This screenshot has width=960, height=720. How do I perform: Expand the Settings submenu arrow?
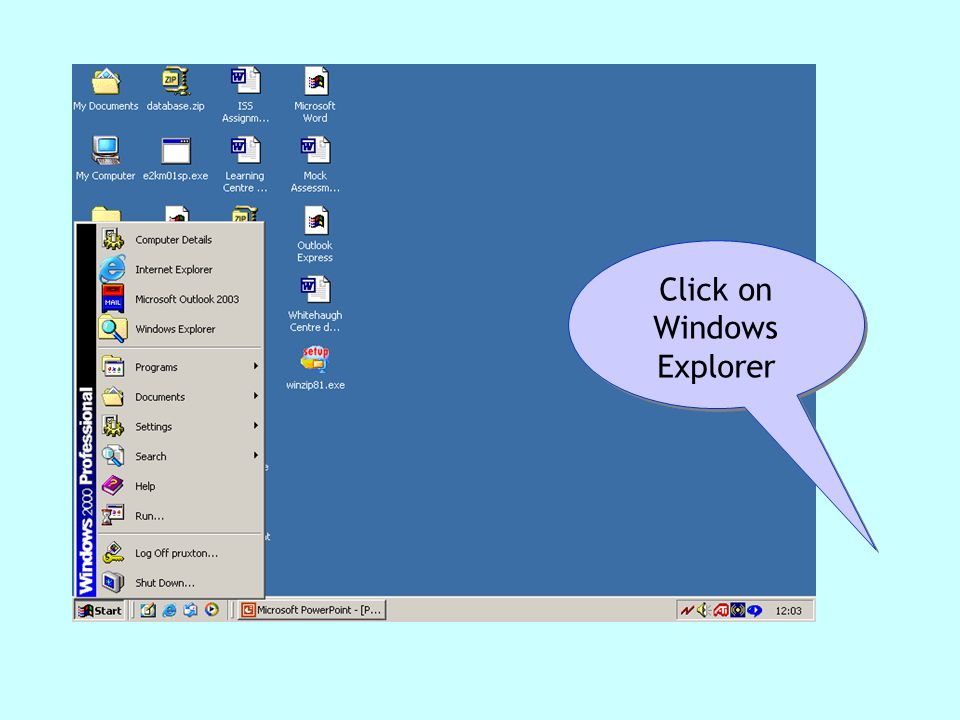(x=255, y=426)
